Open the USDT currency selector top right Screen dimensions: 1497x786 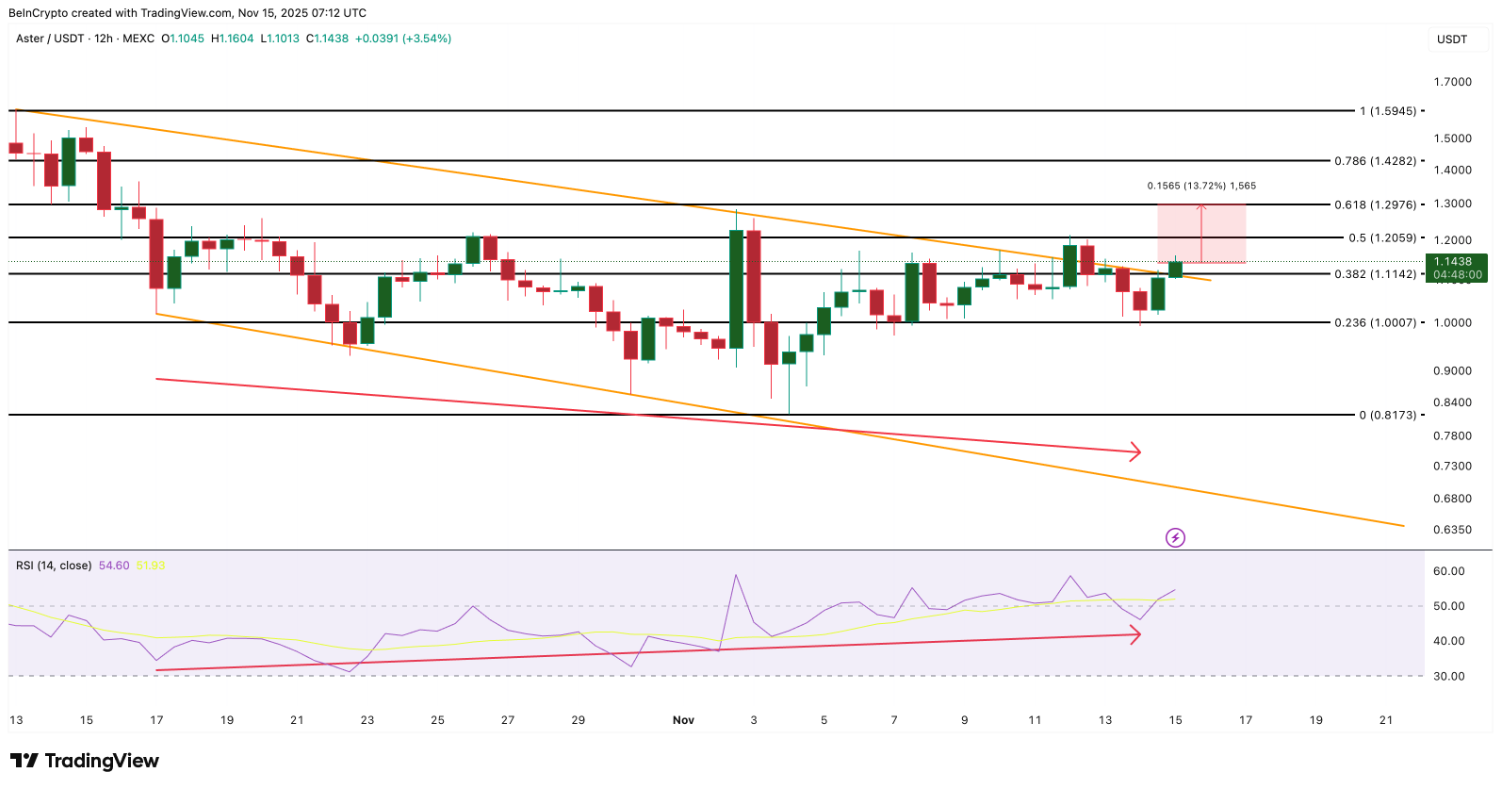pos(1450,39)
